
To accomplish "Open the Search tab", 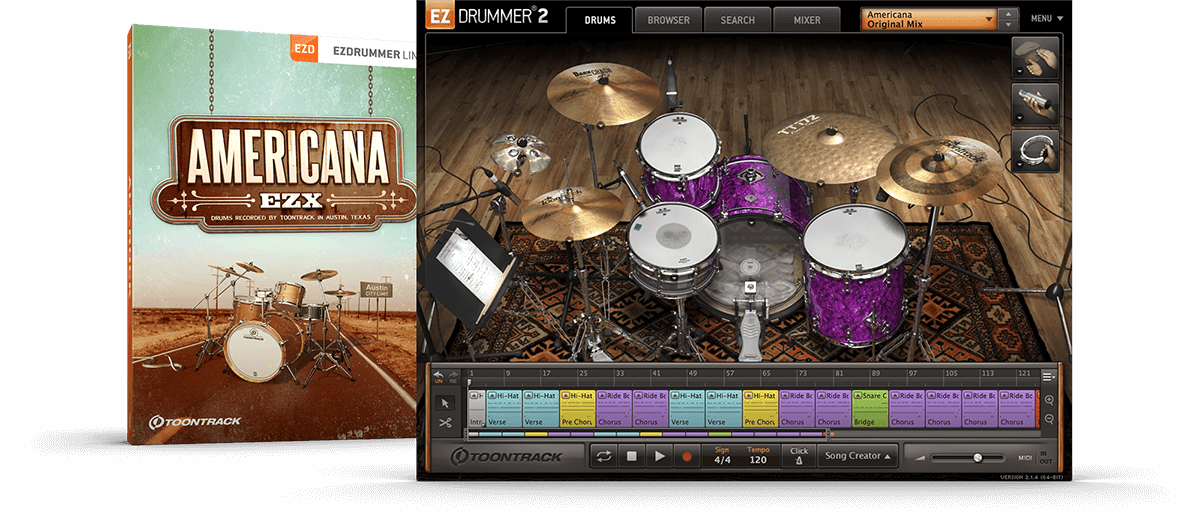I will click(x=738, y=20).
